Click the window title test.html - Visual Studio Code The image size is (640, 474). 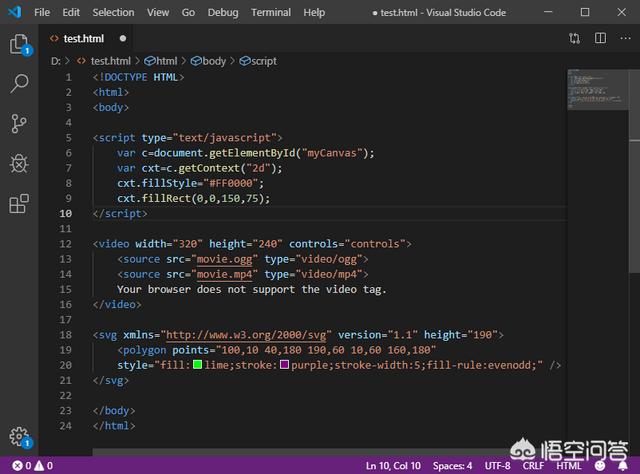443,13
